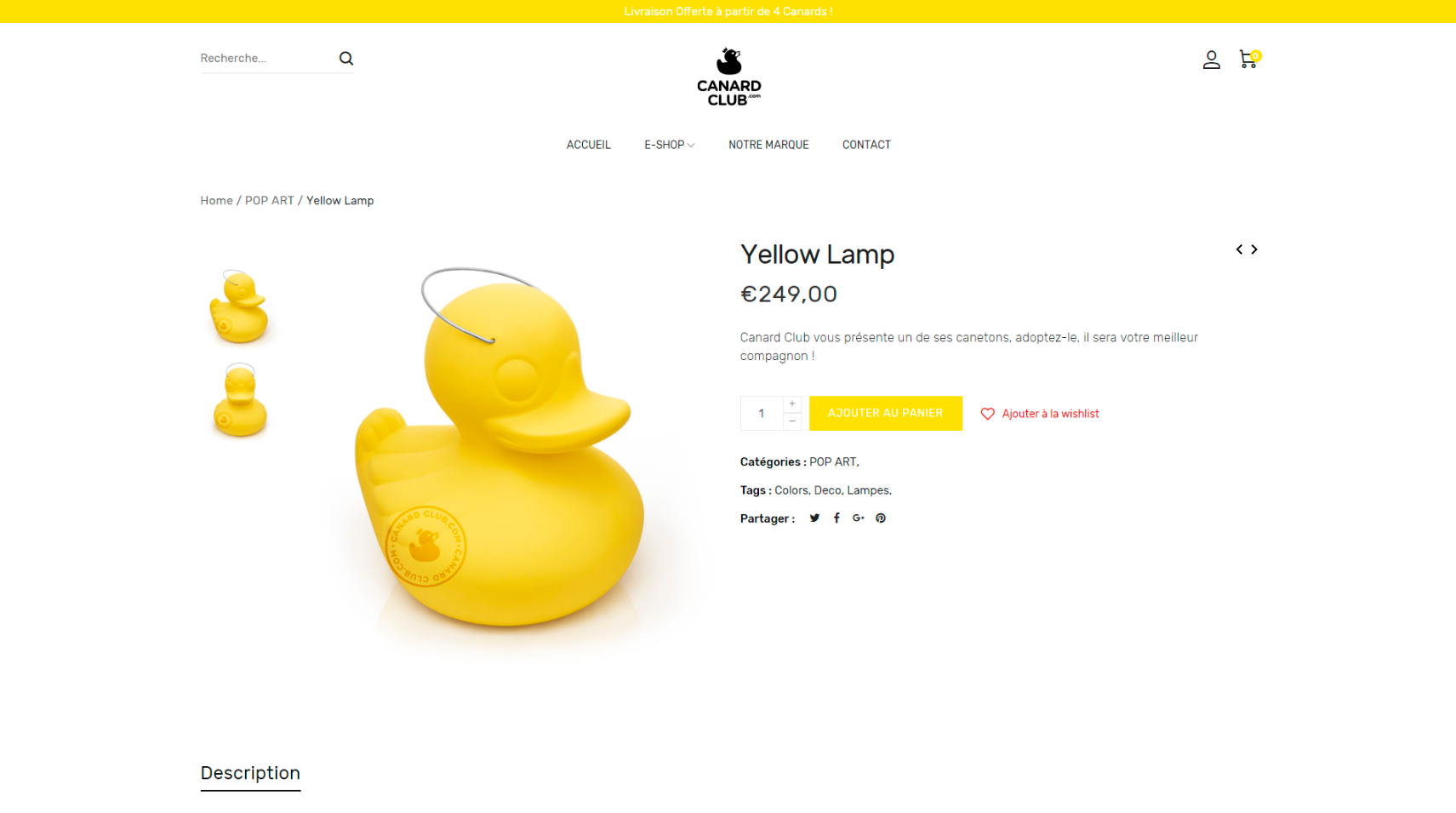Open the shopping cart icon
The image size is (1456, 813).
coord(1248,59)
